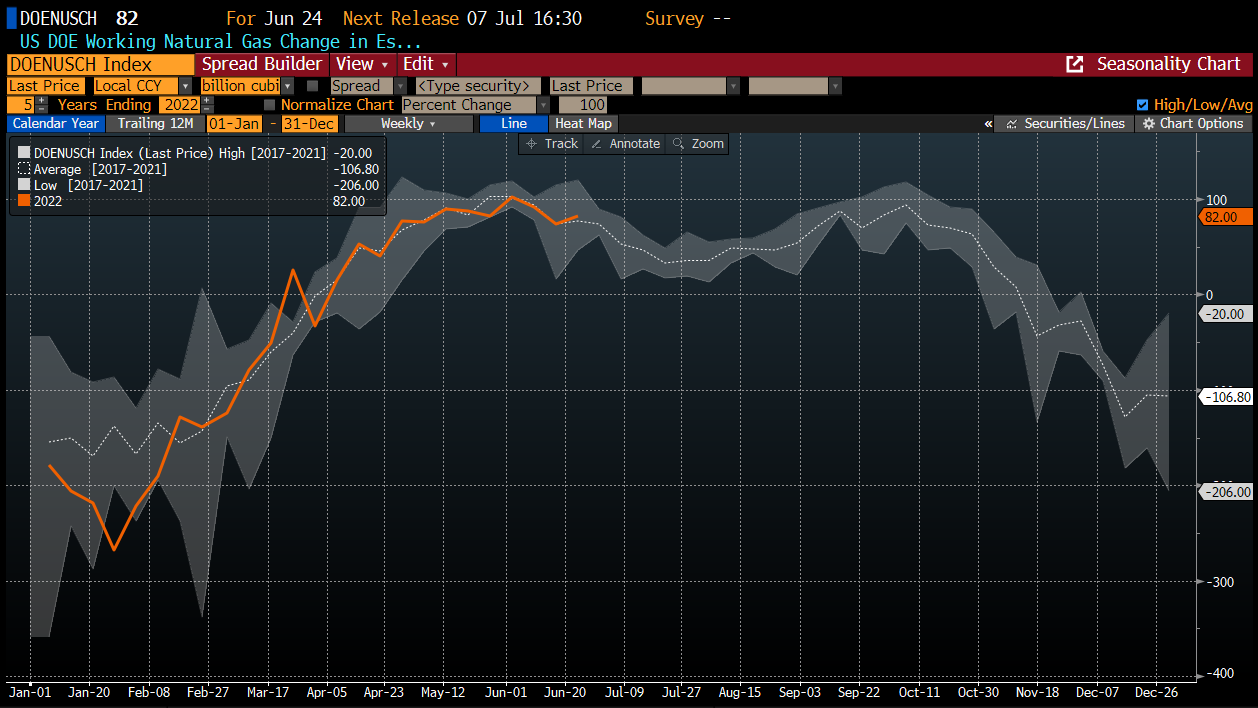Switch to the Heat Map view
1258x708 pixels.
coord(583,124)
